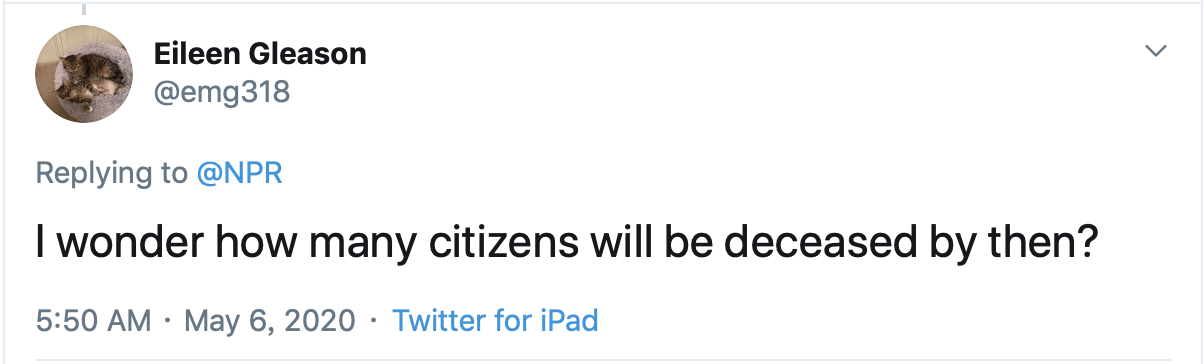This screenshot has height=364, width=1204.
Task: Click the surname 'Gleason' in header
Action: [306, 54]
